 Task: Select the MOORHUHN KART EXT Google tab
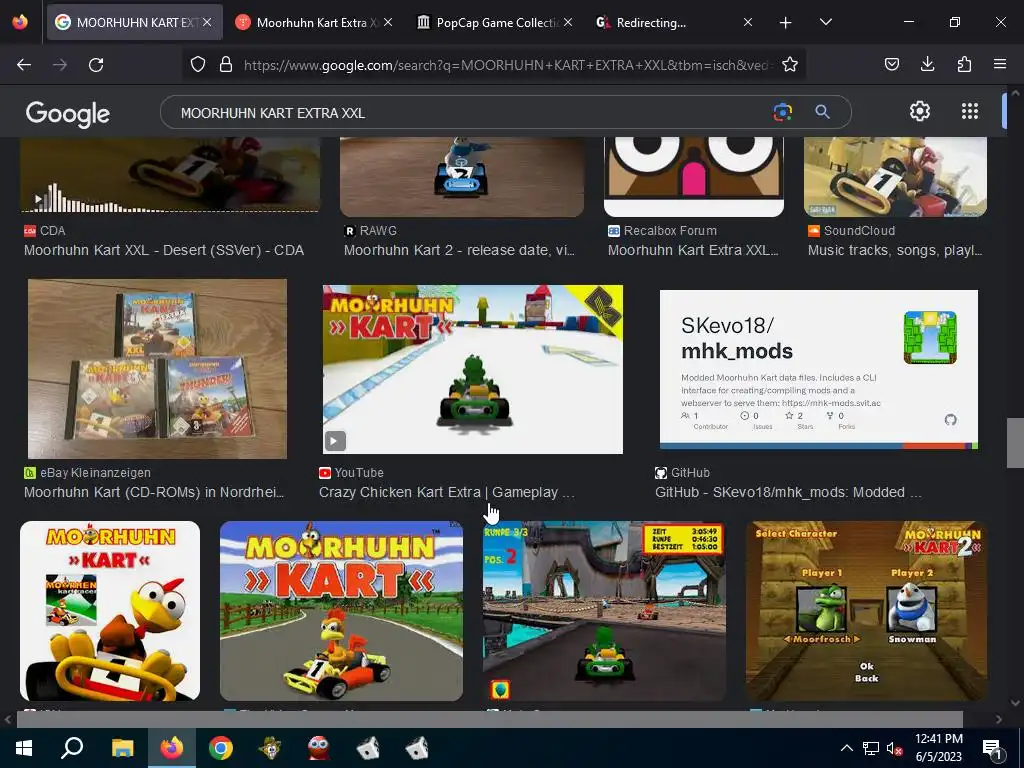click(x=134, y=22)
